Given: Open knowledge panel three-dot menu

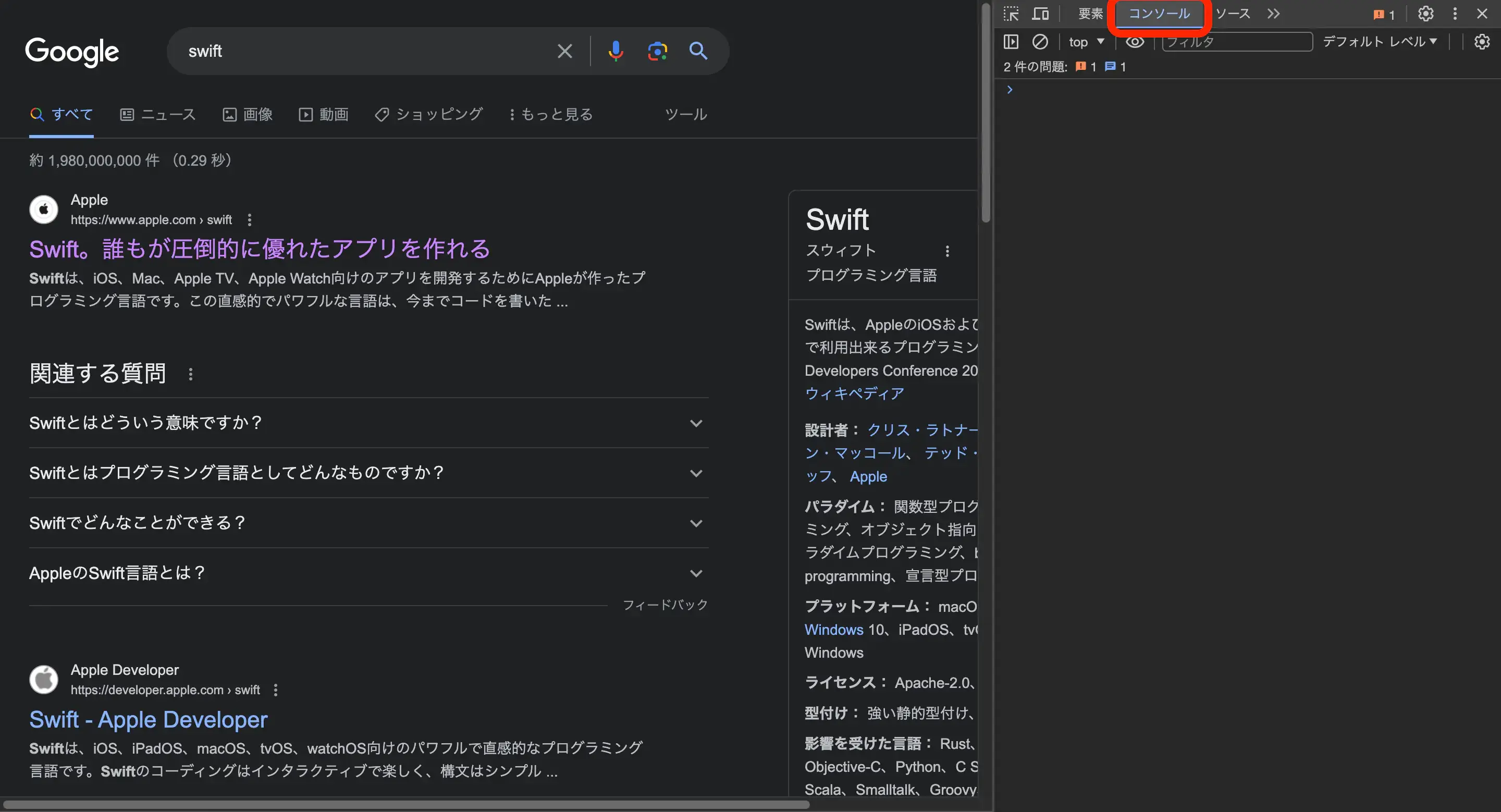Looking at the screenshot, I should pyautogui.click(x=947, y=251).
